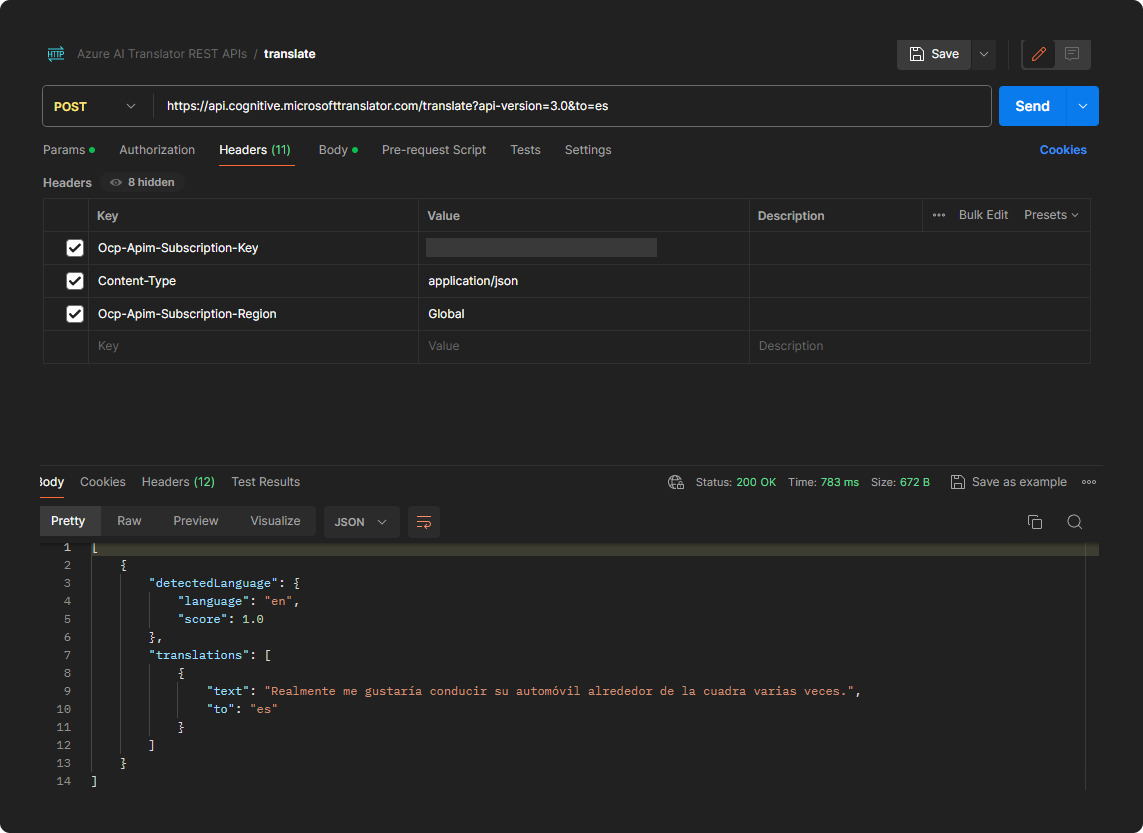Expand the Send button dropdown arrow

tap(1083, 107)
